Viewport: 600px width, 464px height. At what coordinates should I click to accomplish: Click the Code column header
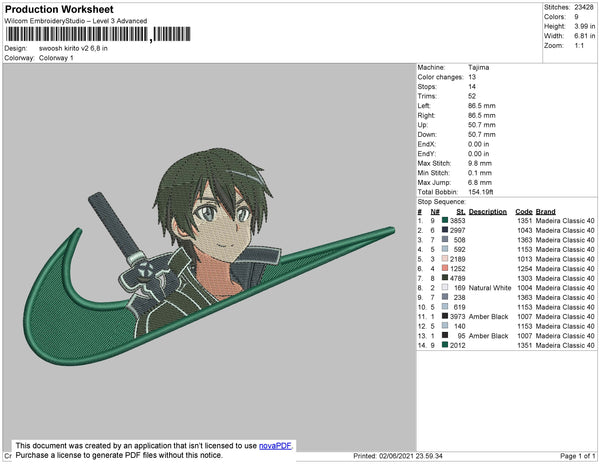(523, 212)
